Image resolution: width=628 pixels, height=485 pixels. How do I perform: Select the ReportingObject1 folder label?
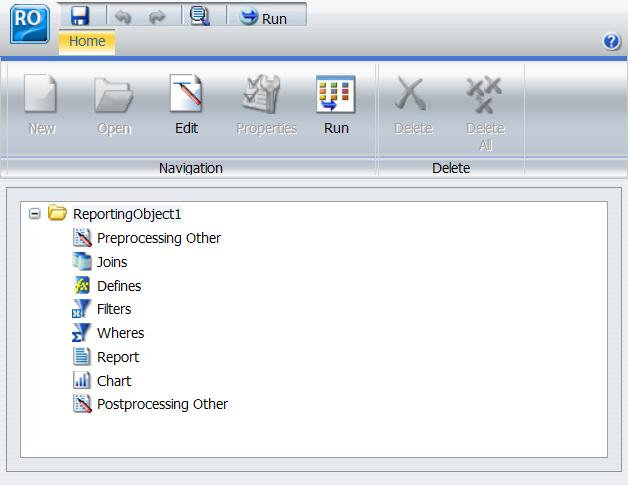point(127,214)
